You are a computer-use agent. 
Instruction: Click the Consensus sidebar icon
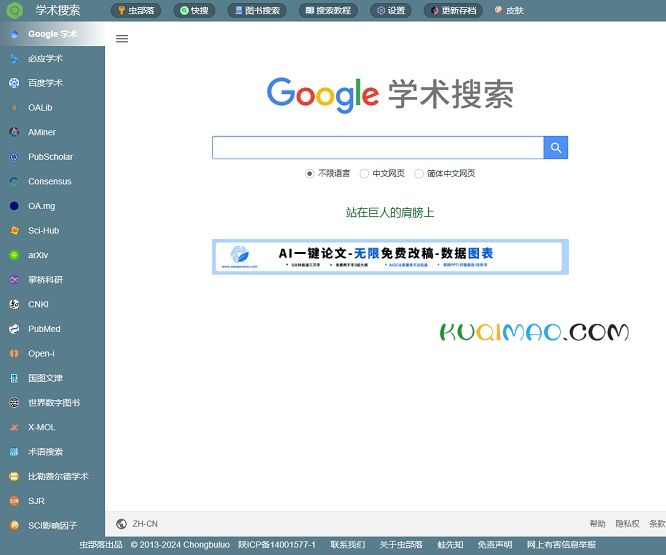click(14, 181)
